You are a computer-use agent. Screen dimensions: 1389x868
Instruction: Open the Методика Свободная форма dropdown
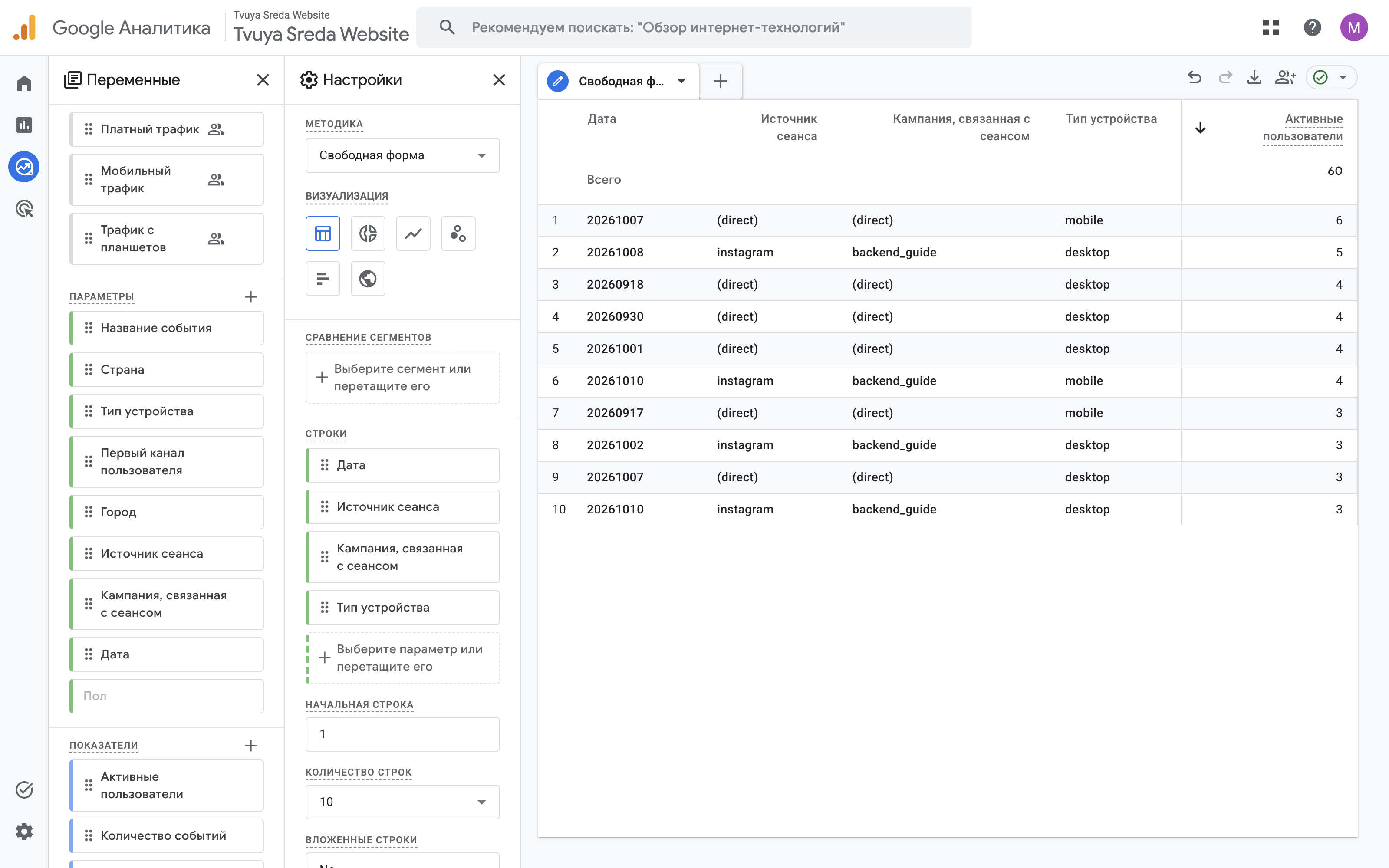(402, 155)
